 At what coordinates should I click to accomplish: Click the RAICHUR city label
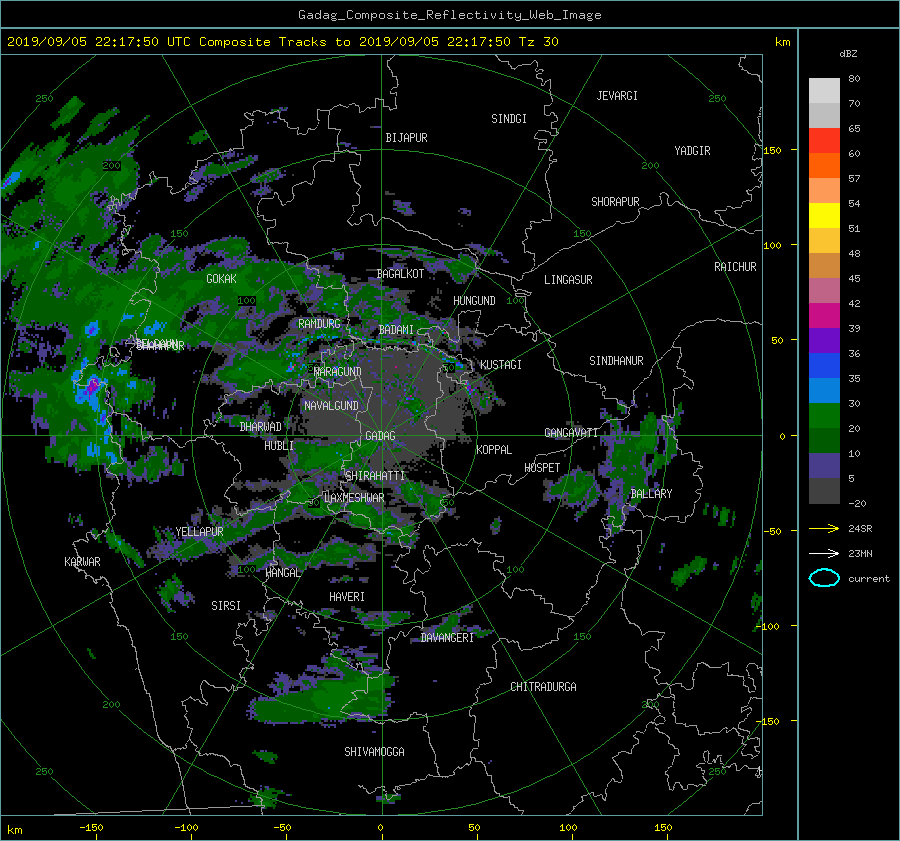click(735, 267)
